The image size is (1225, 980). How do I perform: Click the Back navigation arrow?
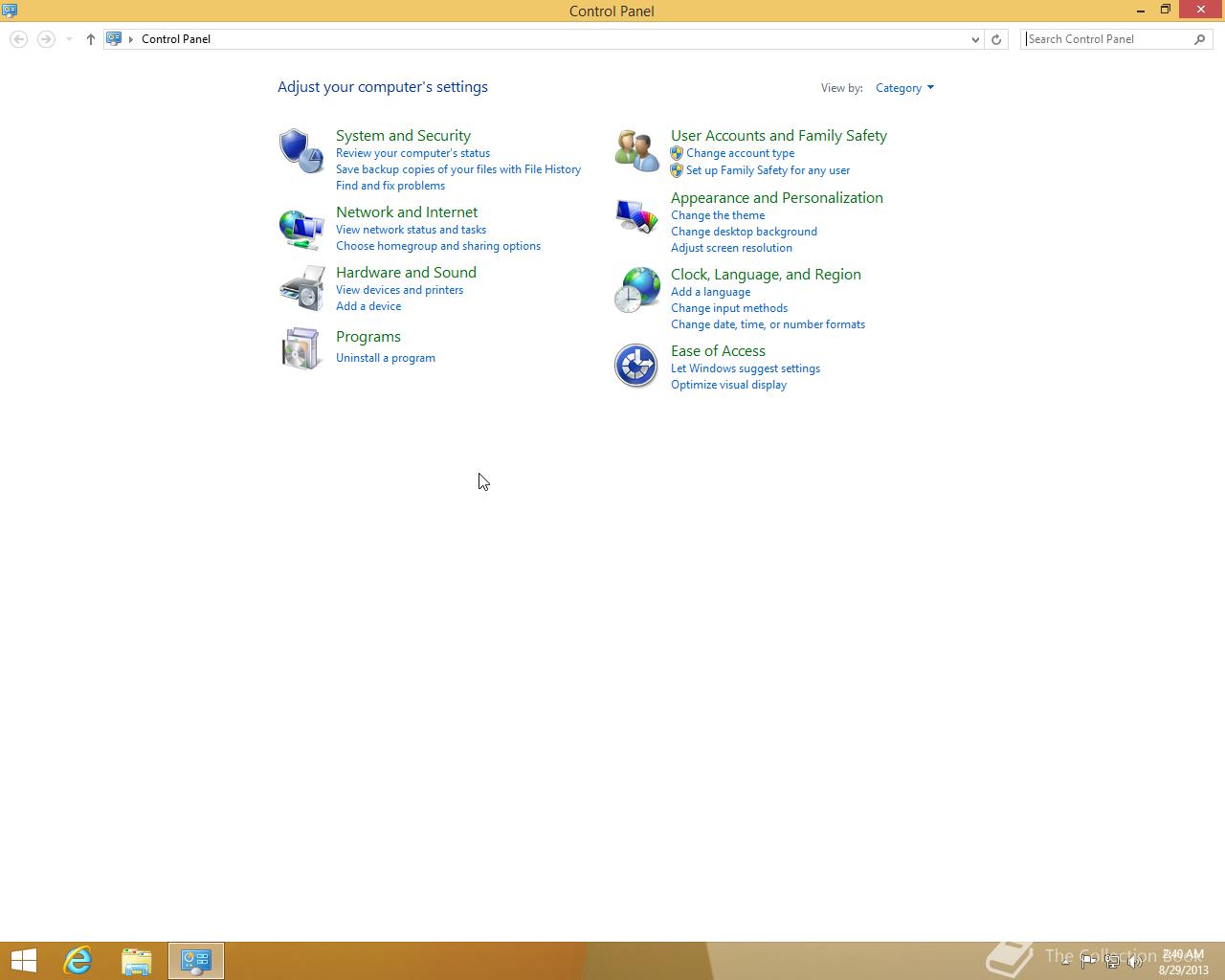(18, 39)
